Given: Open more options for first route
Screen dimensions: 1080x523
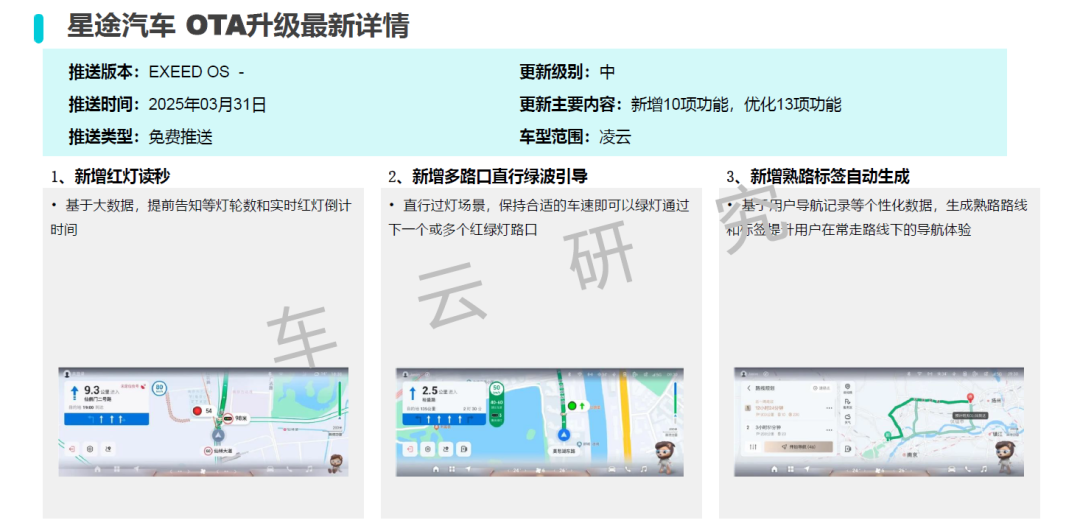Looking at the screenshot, I should point(829,408).
